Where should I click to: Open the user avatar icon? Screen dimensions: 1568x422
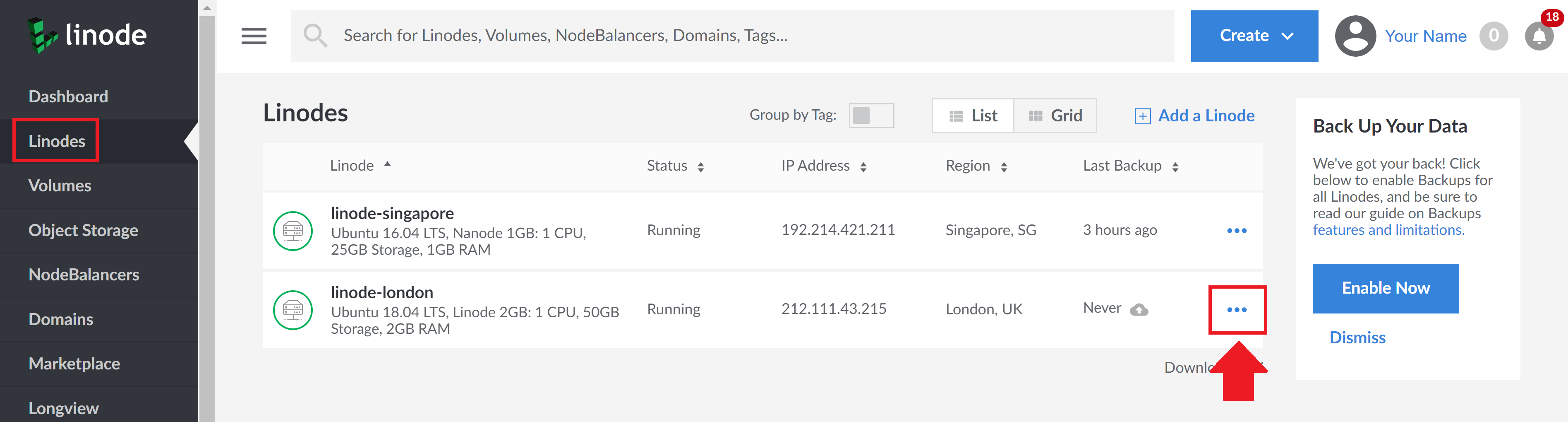pos(1355,36)
